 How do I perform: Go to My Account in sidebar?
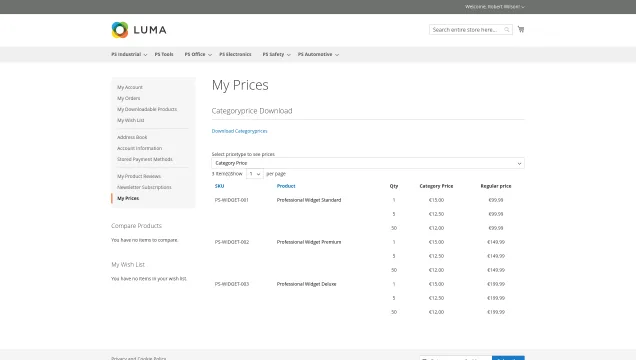(x=130, y=87)
